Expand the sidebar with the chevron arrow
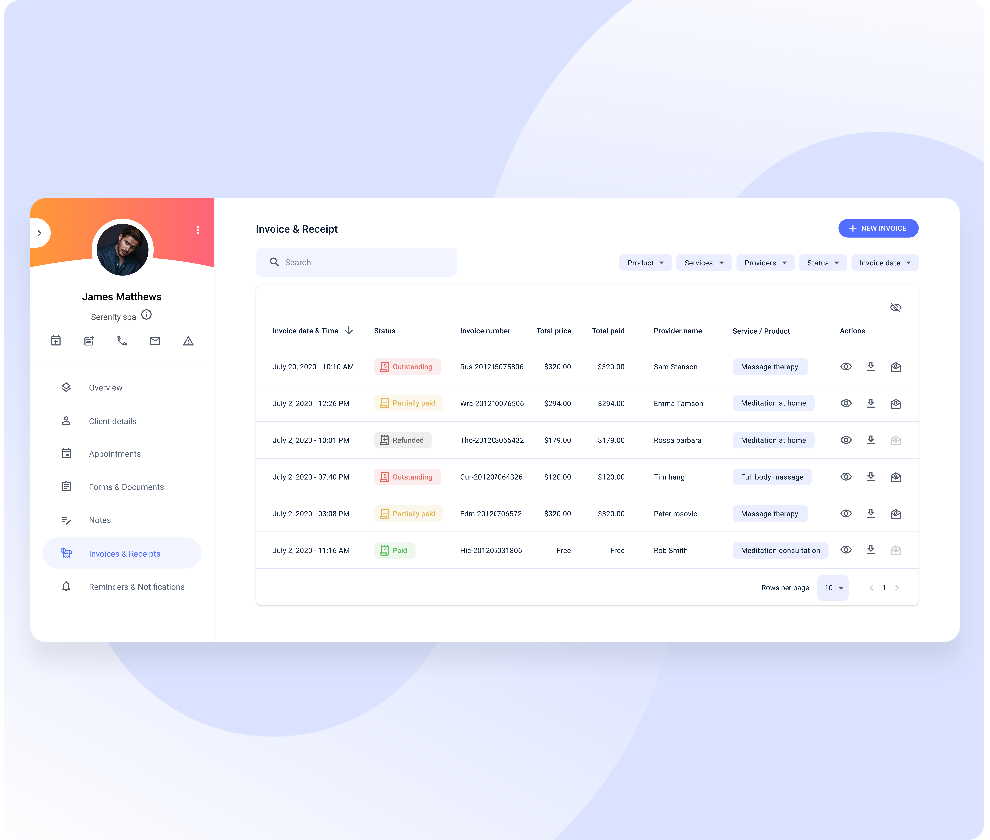 click(39, 233)
